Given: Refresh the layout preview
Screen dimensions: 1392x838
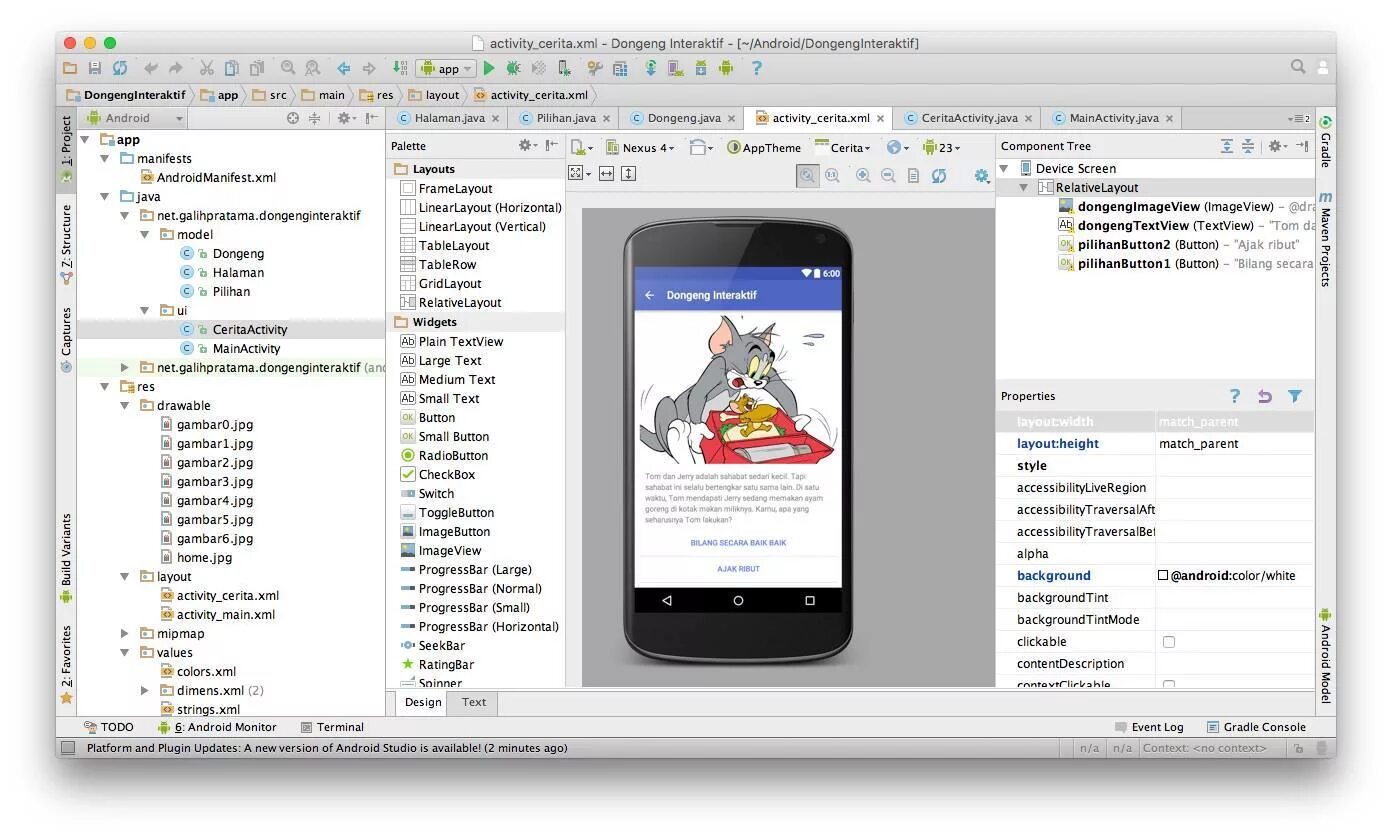Looking at the screenshot, I should (x=939, y=175).
